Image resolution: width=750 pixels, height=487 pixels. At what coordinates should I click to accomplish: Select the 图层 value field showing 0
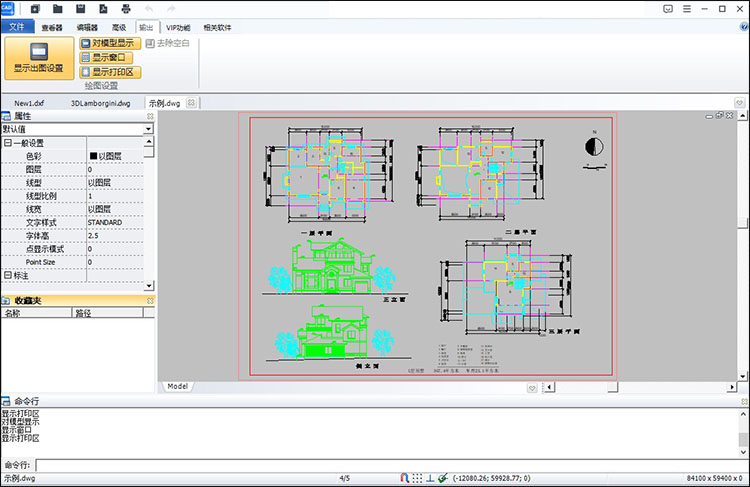pos(115,169)
